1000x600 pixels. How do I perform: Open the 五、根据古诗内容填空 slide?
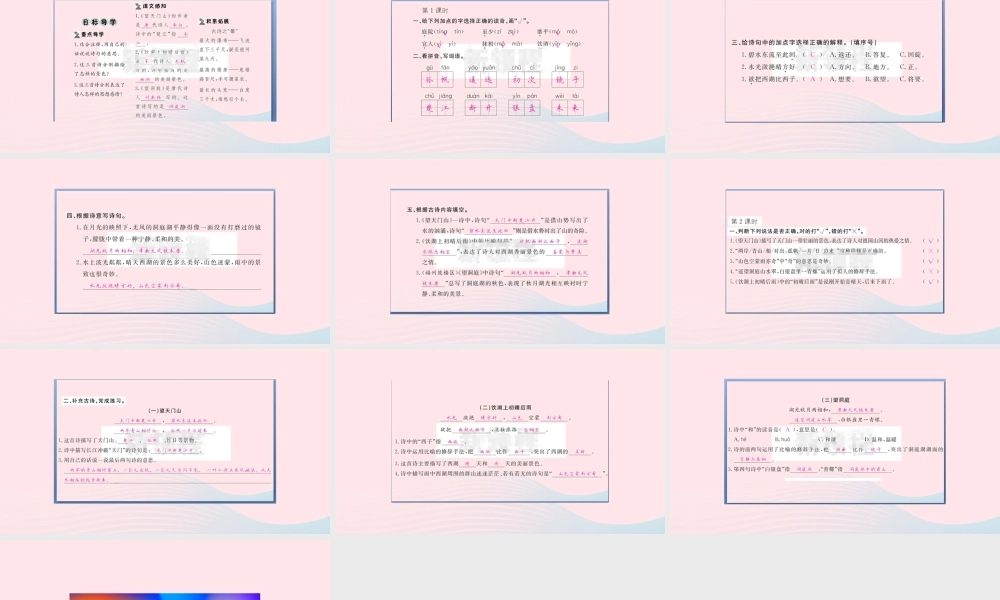point(500,251)
